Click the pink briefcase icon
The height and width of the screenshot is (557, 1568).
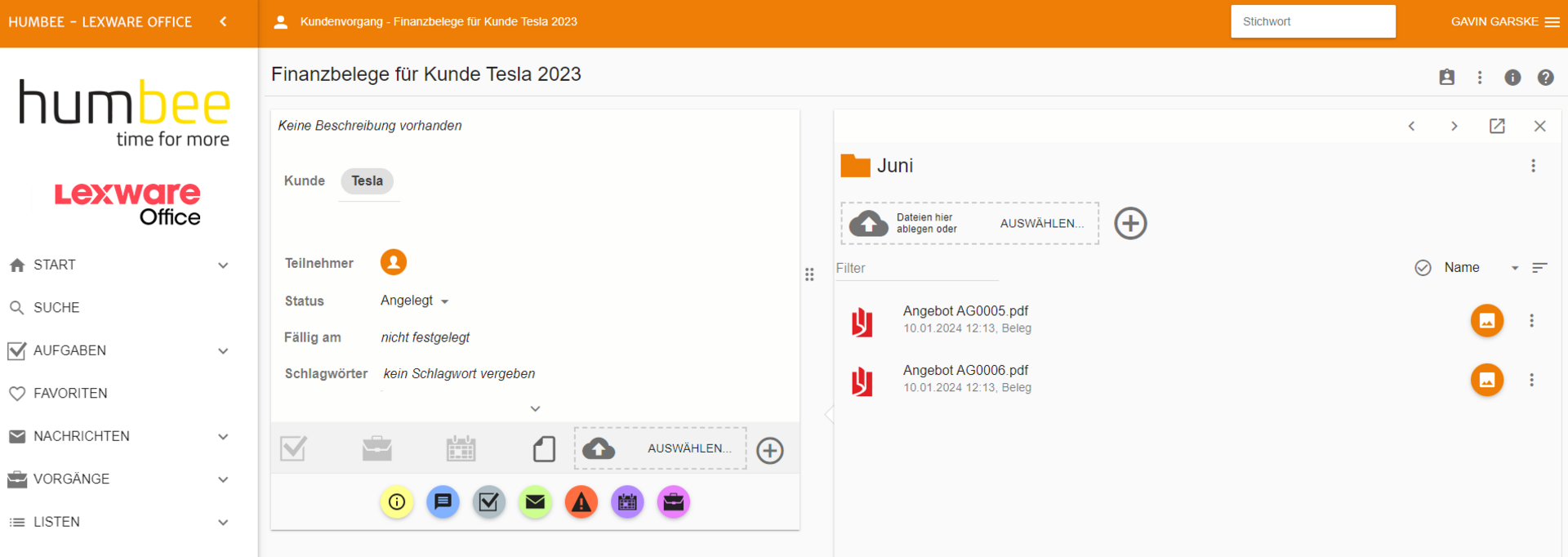[674, 502]
